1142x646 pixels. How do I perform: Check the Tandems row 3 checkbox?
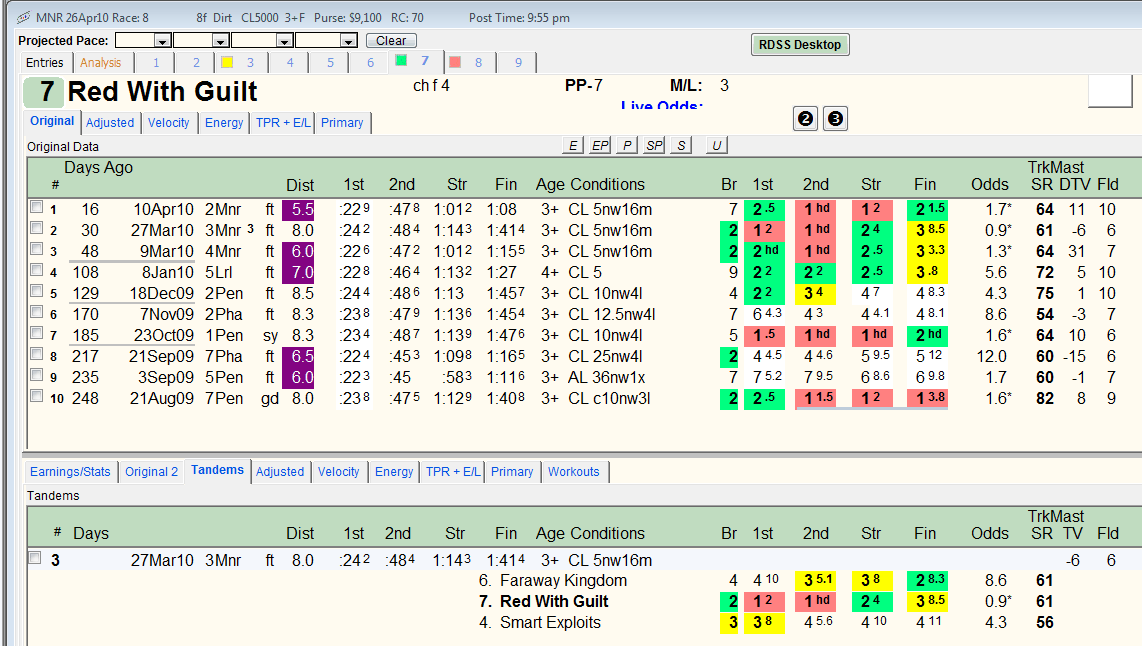pyautogui.click(x=35, y=558)
